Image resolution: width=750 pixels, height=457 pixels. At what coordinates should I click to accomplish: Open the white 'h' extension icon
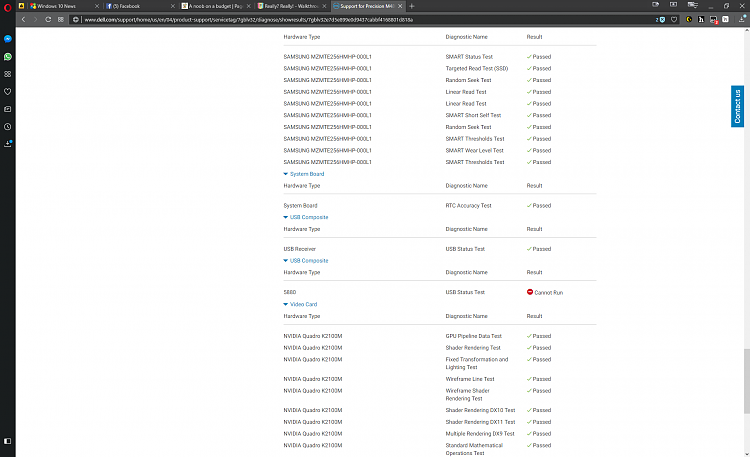[726, 20]
